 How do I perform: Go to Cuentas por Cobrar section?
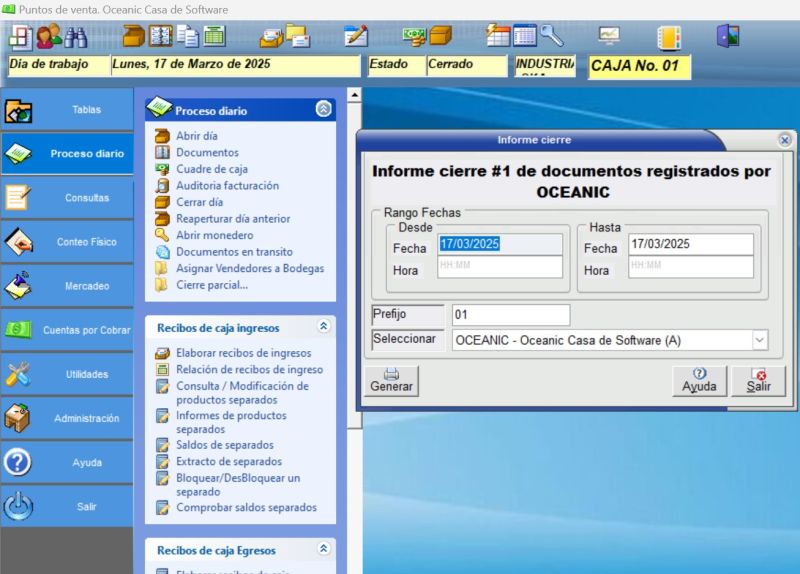point(67,330)
